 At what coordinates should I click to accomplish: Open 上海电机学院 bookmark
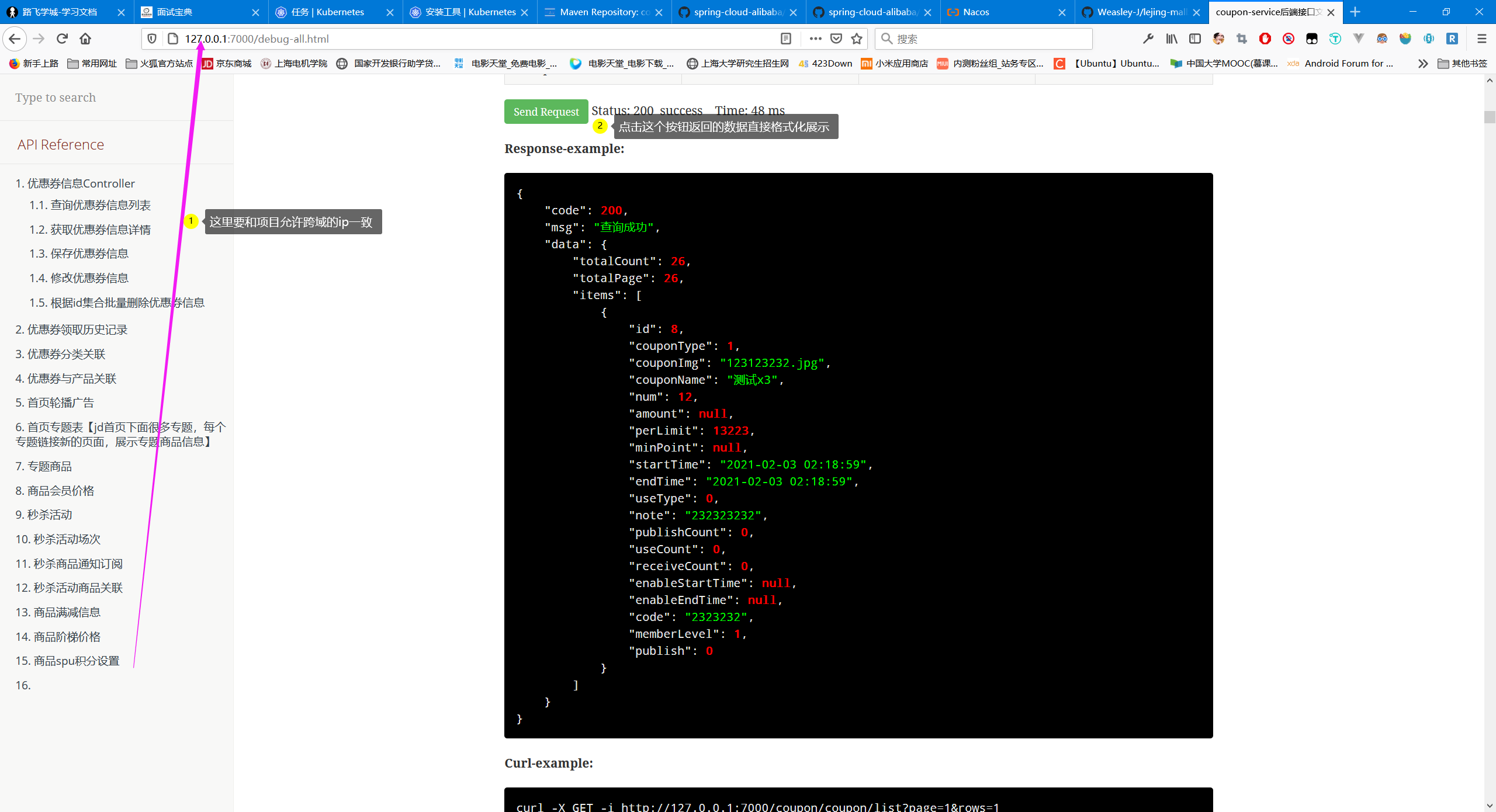pos(294,63)
